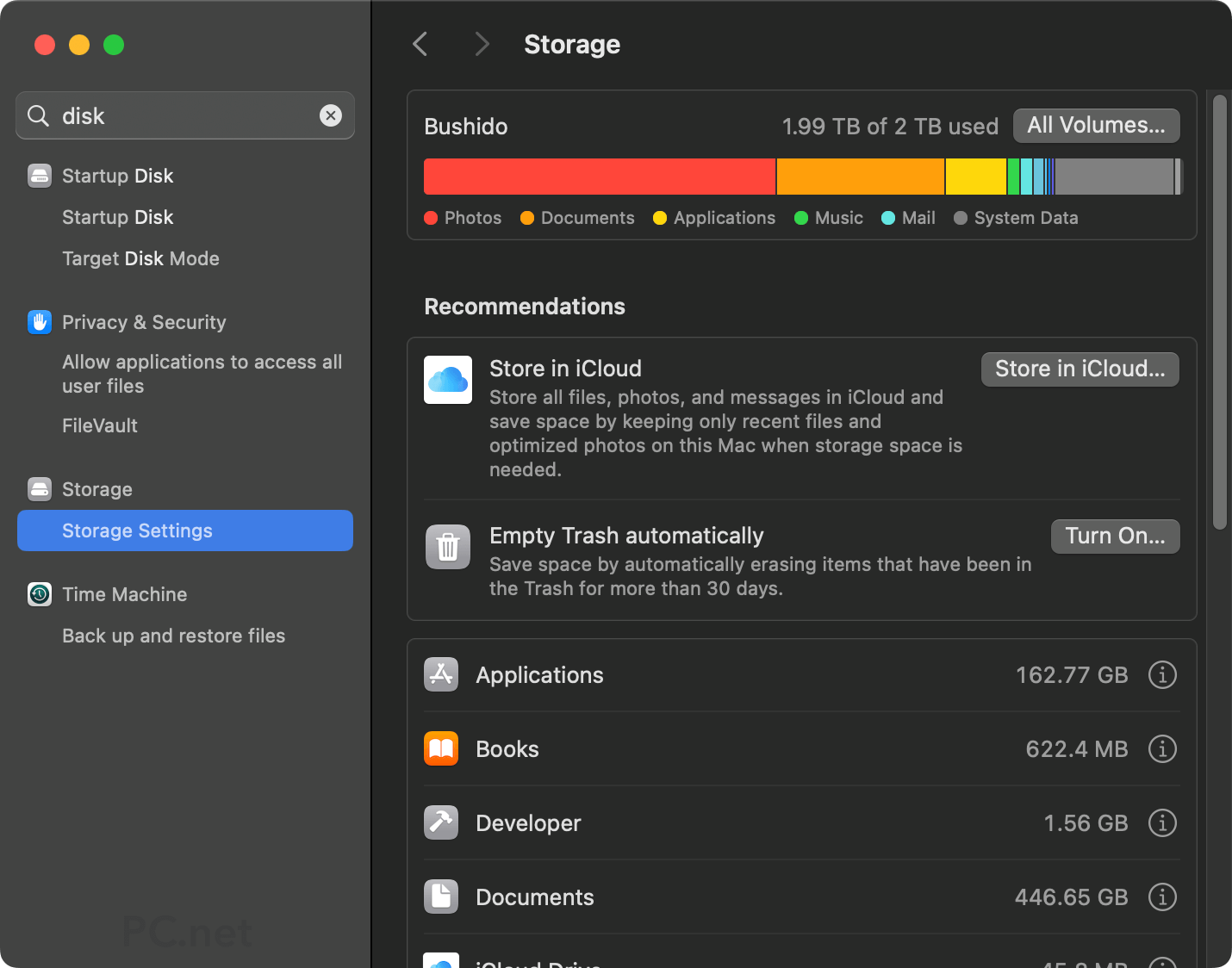1232x968 pixels.
Task: Click the Bushido volume name
Action: [x=466, y=127]
